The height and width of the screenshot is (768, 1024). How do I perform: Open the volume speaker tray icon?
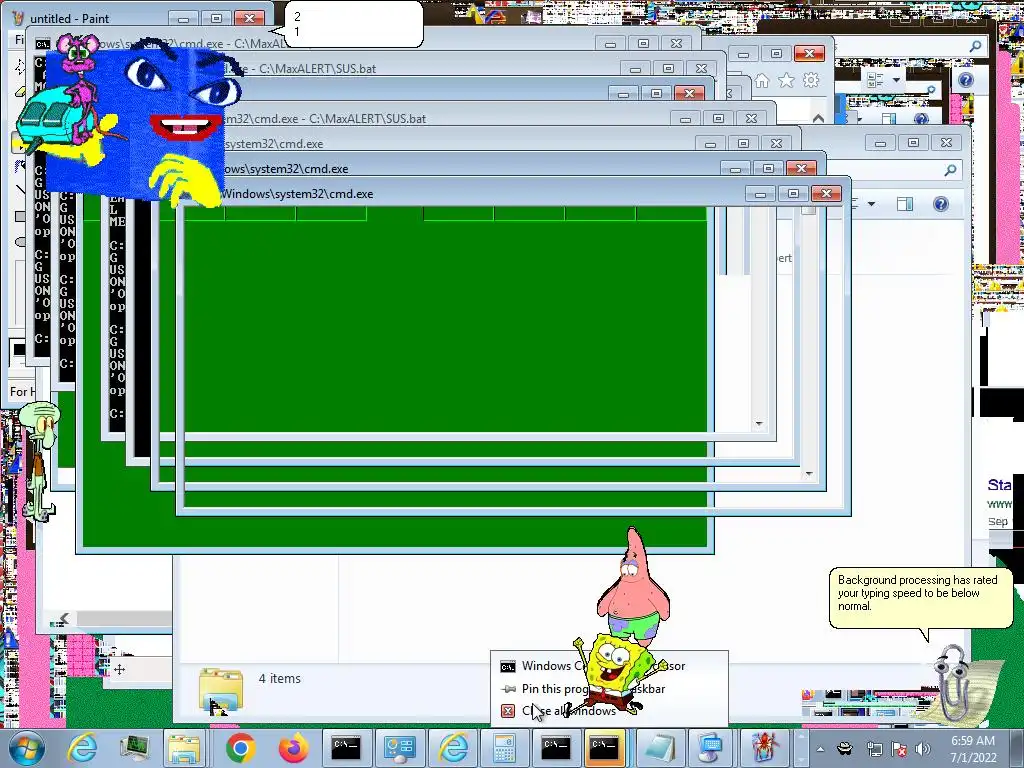[923, 749]
